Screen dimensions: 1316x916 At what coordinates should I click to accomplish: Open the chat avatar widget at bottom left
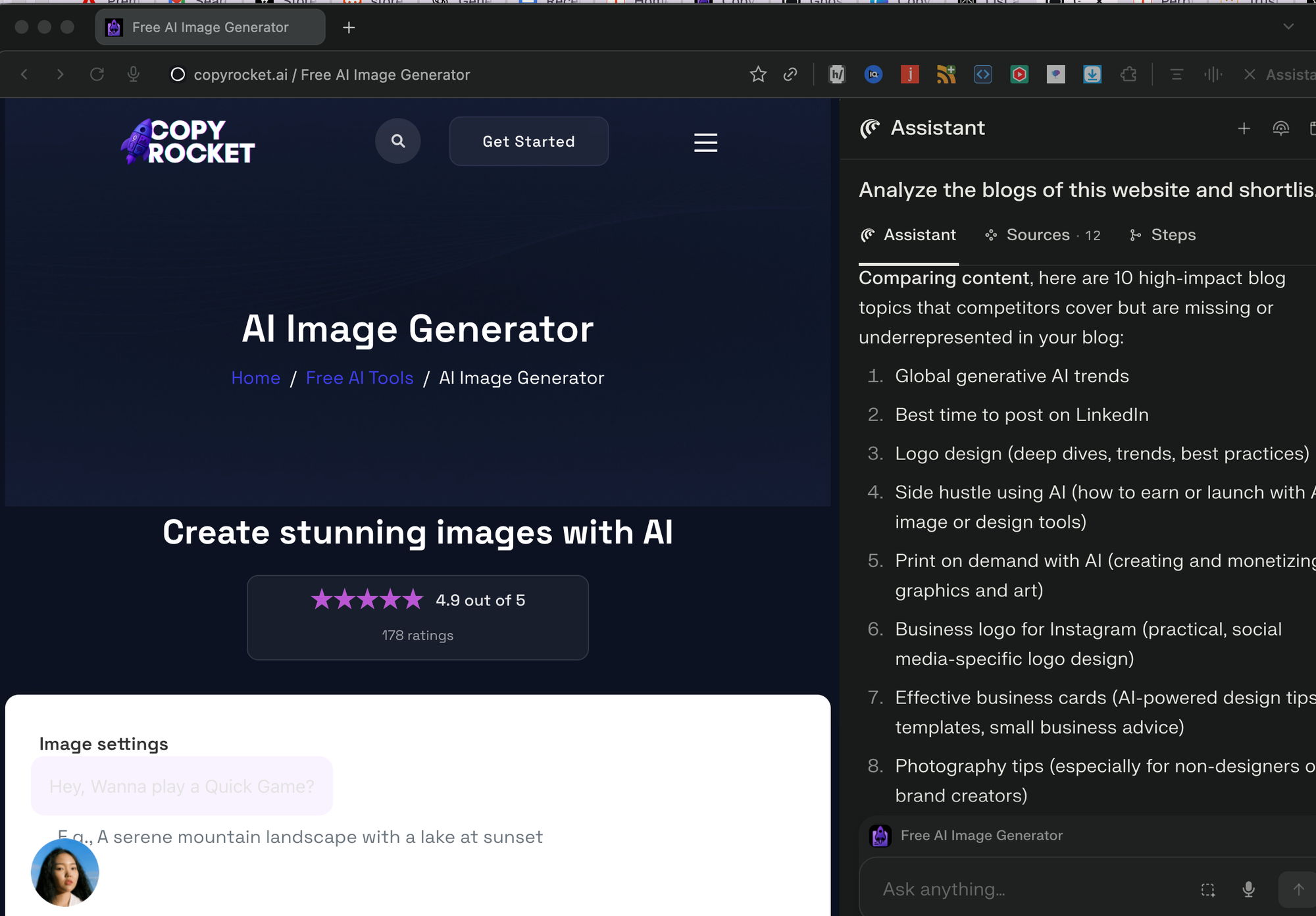(64, 873)
